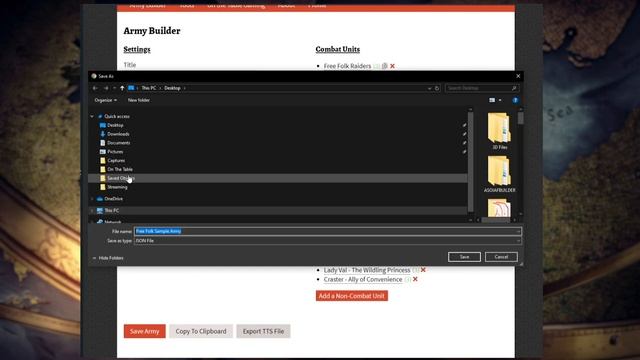Open the Save as type dropdown
Image resolution: width=640 pixels, height=360 pixels.
(328, 241)
